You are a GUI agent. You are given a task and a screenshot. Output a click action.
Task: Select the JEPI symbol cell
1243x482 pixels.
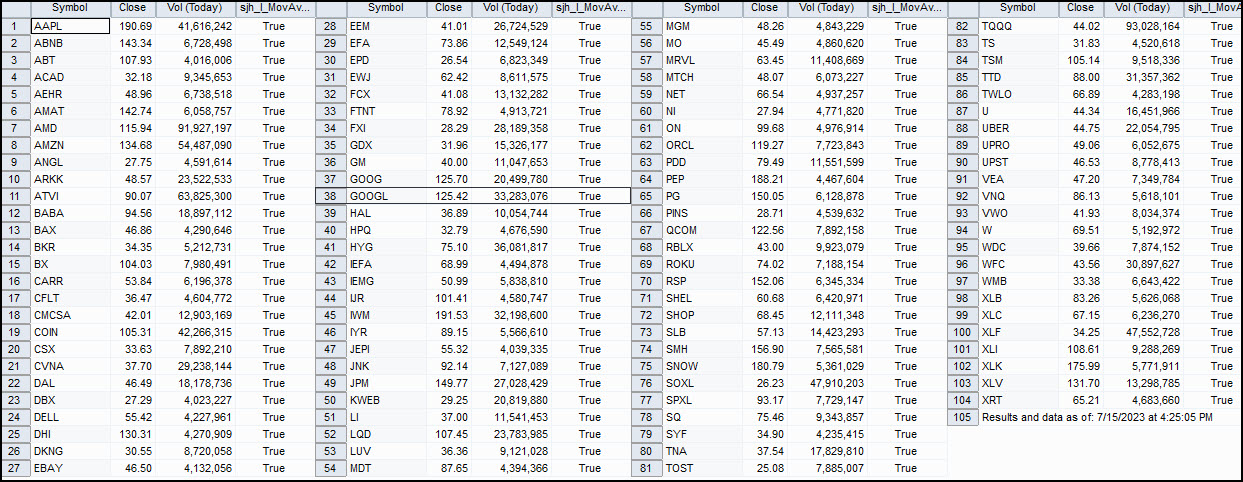tap(386, 349)
